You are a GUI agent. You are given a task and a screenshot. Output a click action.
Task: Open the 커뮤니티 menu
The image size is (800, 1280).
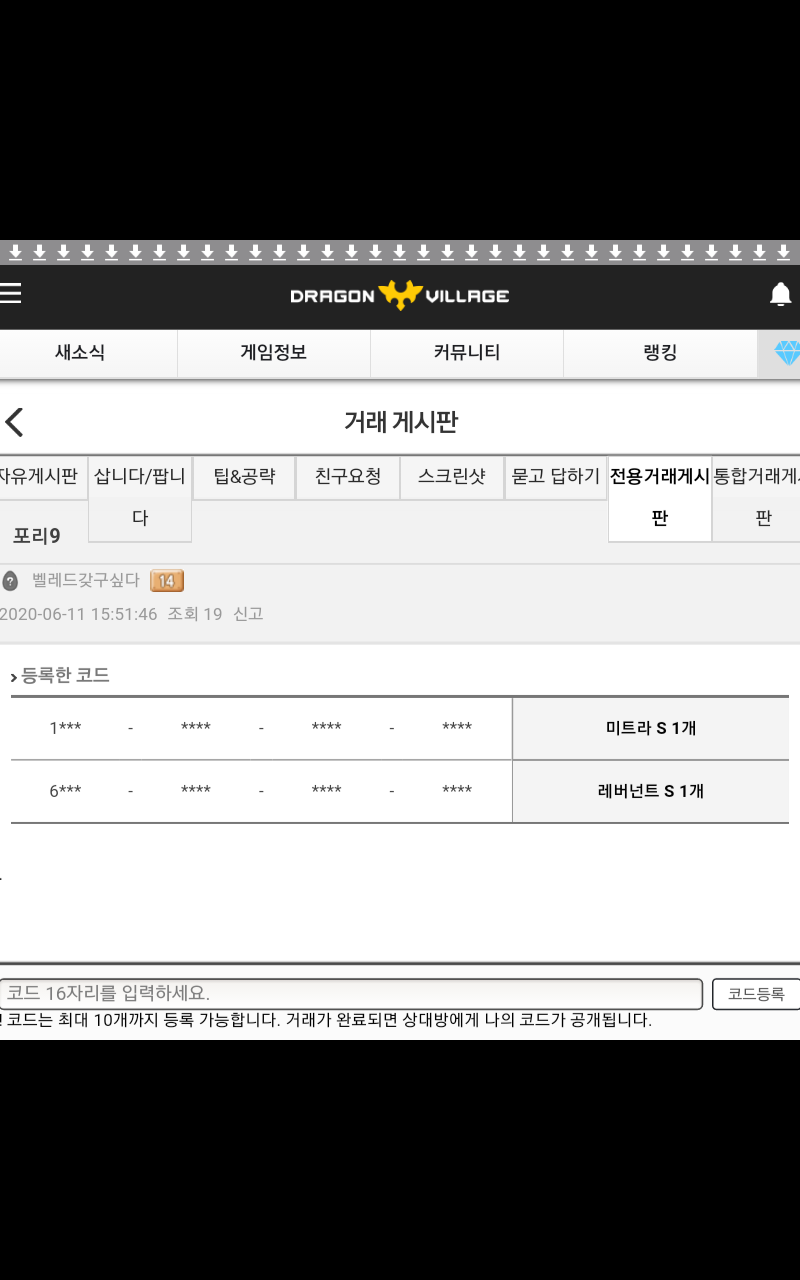click(466, 353)
